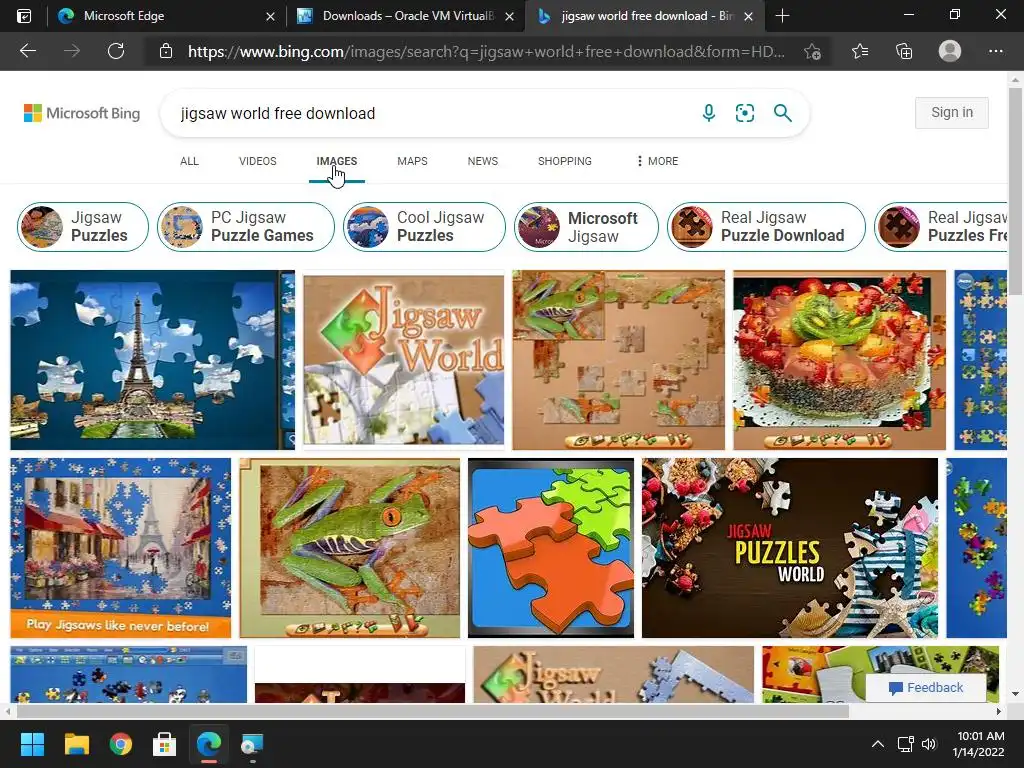Click the browser address bar URL

tap(485, 51)
